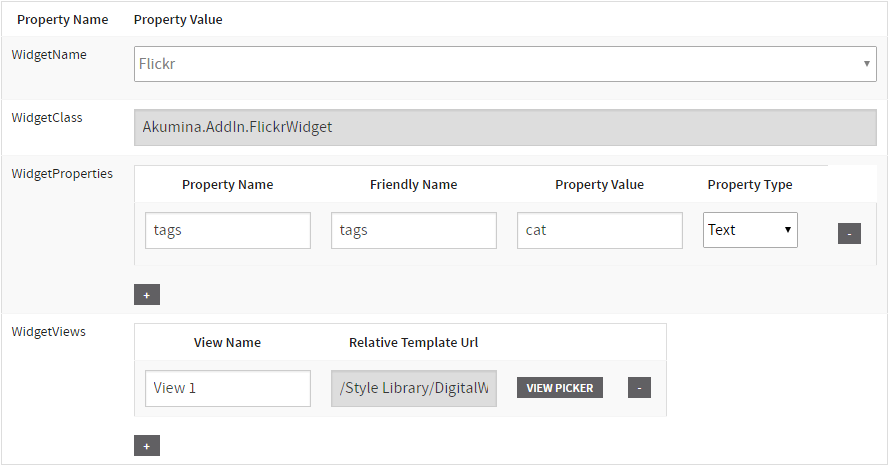Expand the Property Type dropdown set to Text

[x=750, y=230]
